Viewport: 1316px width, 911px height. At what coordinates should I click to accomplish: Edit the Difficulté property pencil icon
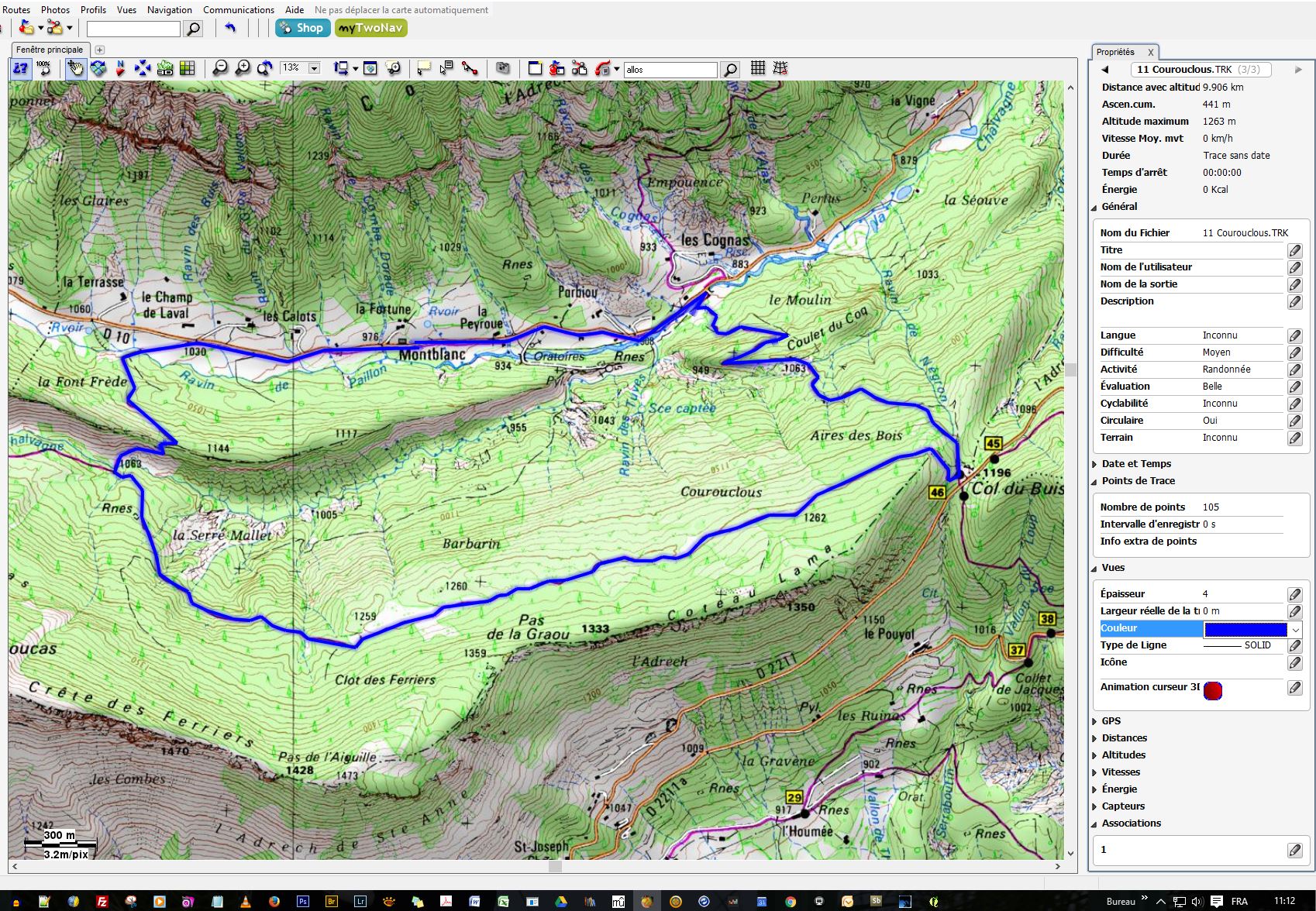1294,352
